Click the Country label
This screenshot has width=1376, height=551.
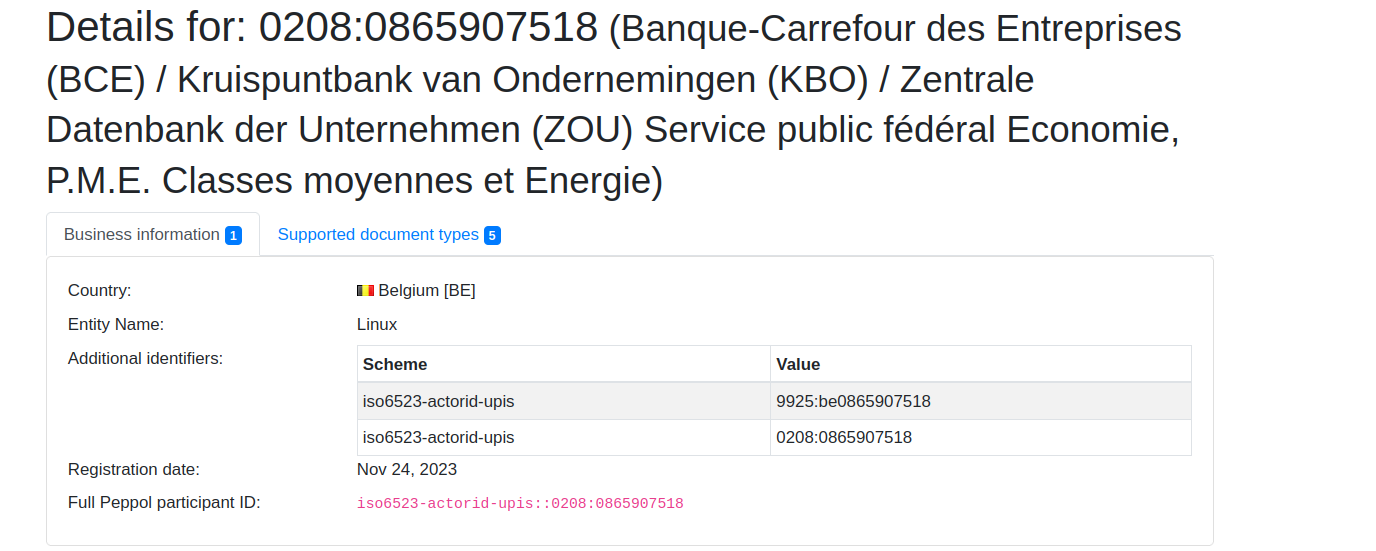coord(100,291)
